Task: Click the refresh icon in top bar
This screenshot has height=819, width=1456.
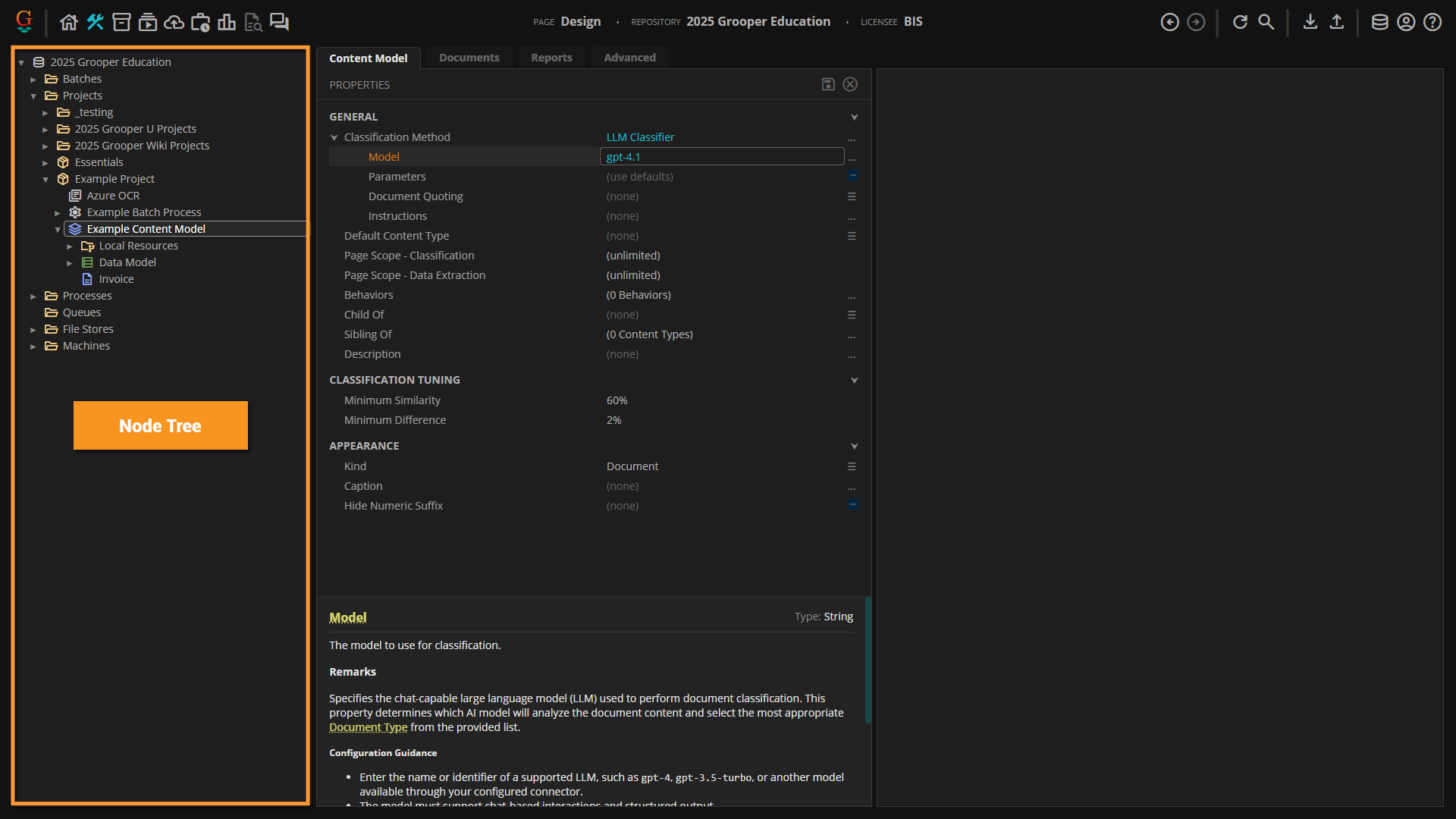Action: [x=1240, y=22]
